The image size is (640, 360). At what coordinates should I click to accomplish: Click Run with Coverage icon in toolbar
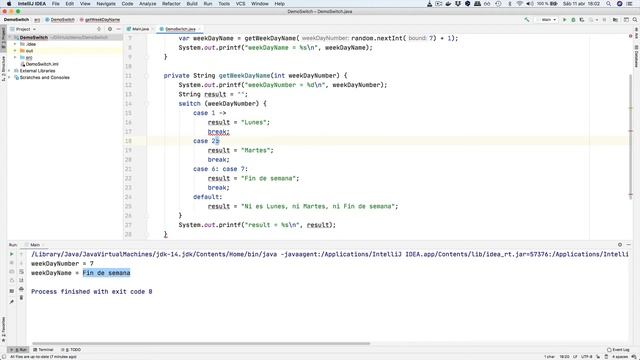(582, 20)
